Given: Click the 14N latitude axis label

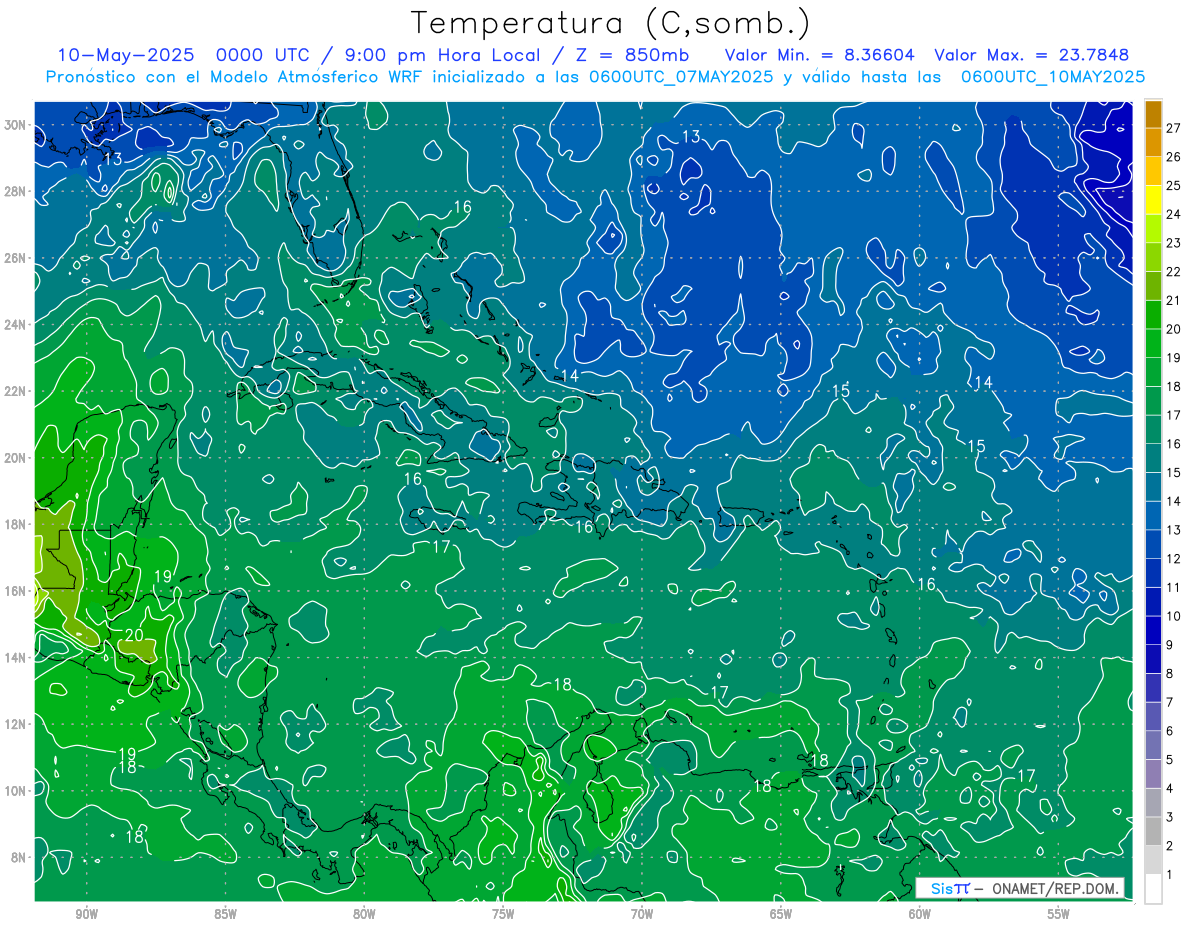Looking at the screenshot, I should coord(17,658).
